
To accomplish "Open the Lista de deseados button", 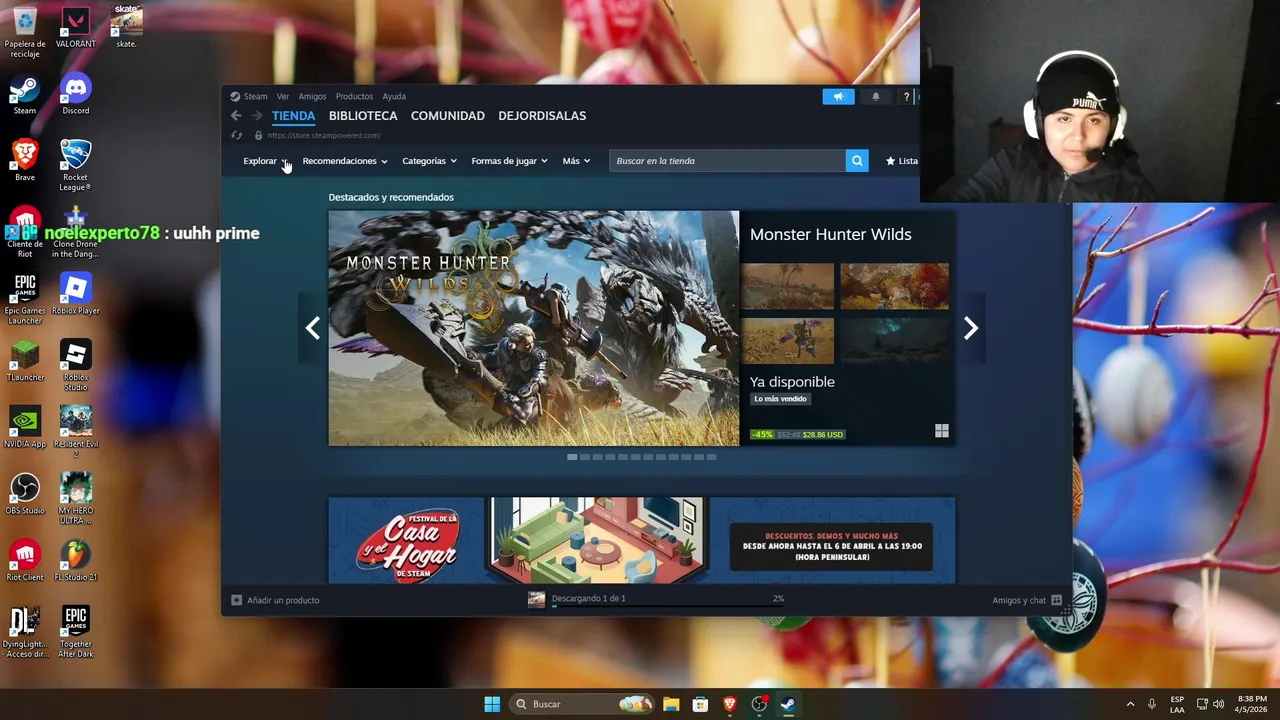I will (901, 161).
